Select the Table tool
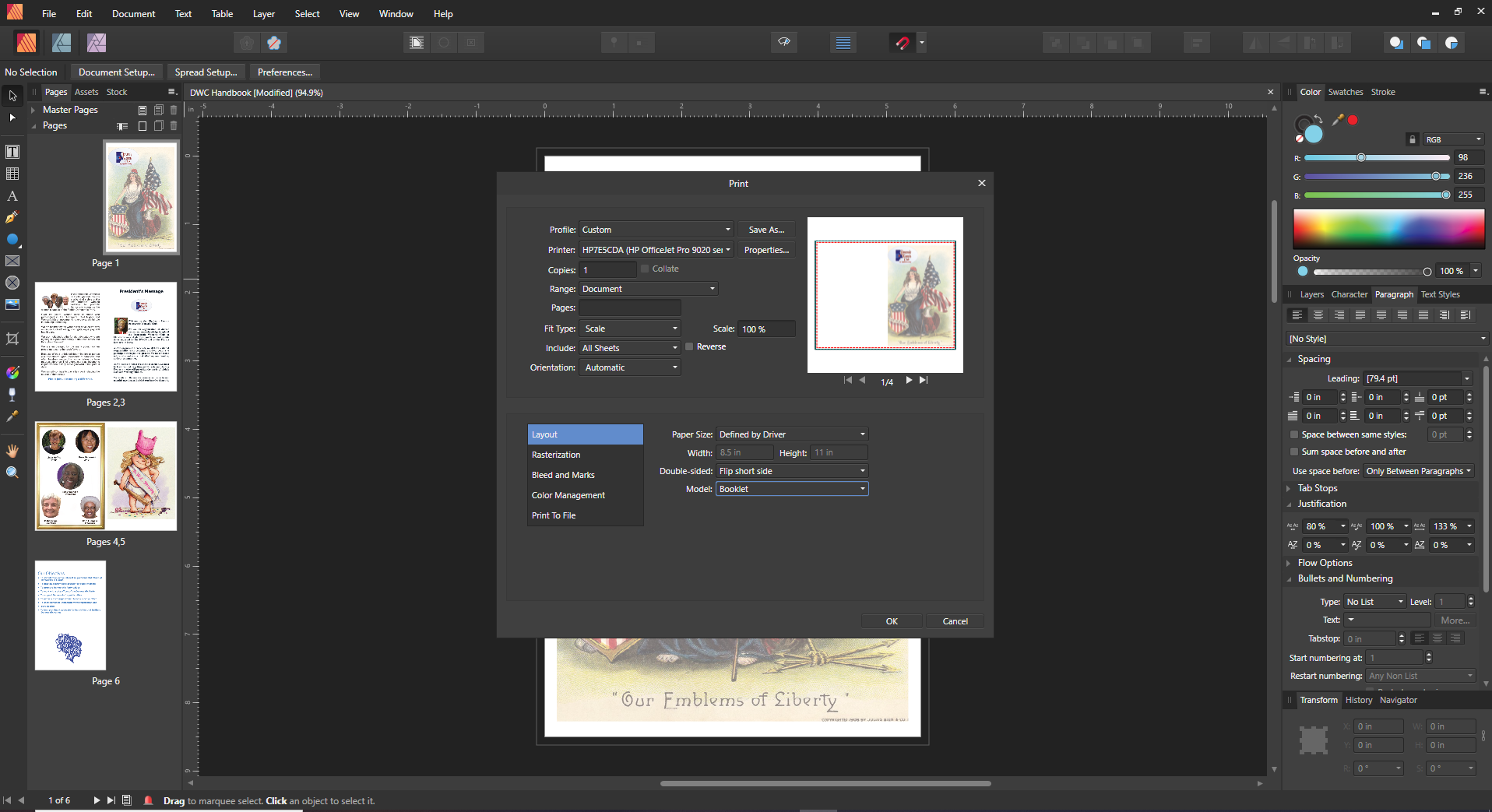The image size is (1492, 812). (12, 174)
